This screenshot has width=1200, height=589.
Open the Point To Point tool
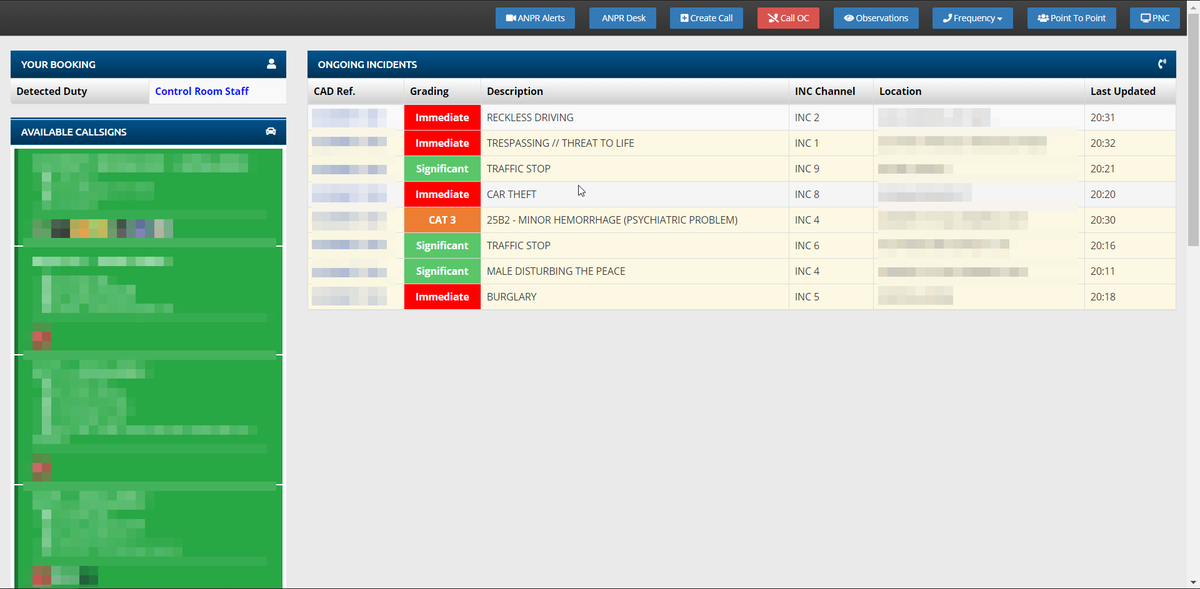1071,18
